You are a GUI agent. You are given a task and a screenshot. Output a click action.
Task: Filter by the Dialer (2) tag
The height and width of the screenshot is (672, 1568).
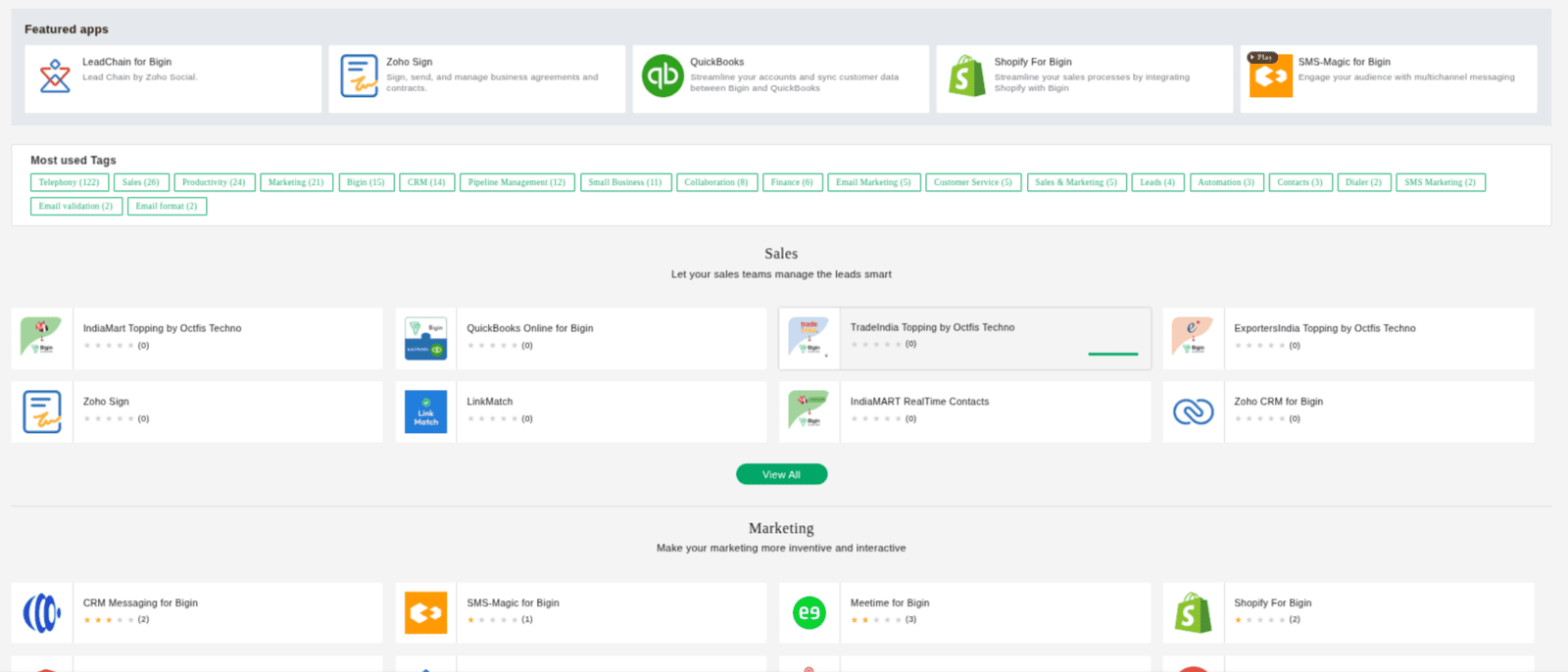coord(1364,182)
